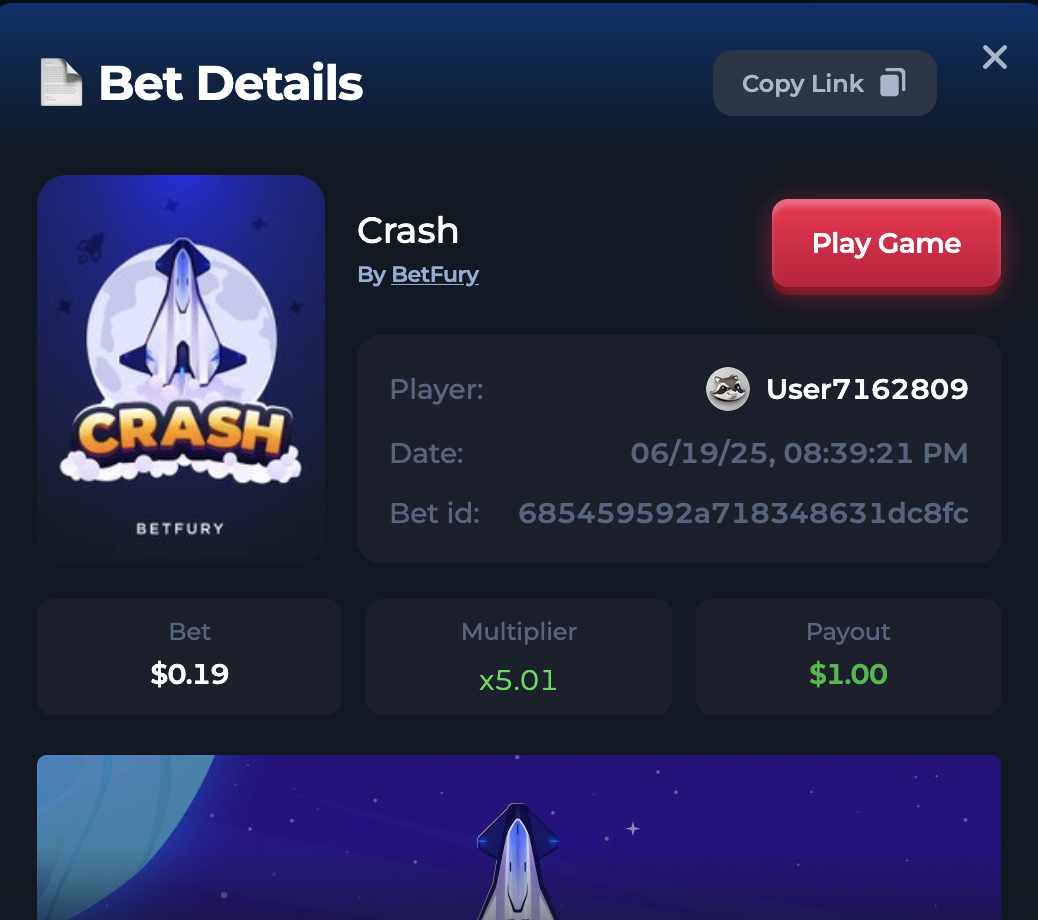1038x920 pixels.
Task: Open the BetFury provider link
Action: 435,274
